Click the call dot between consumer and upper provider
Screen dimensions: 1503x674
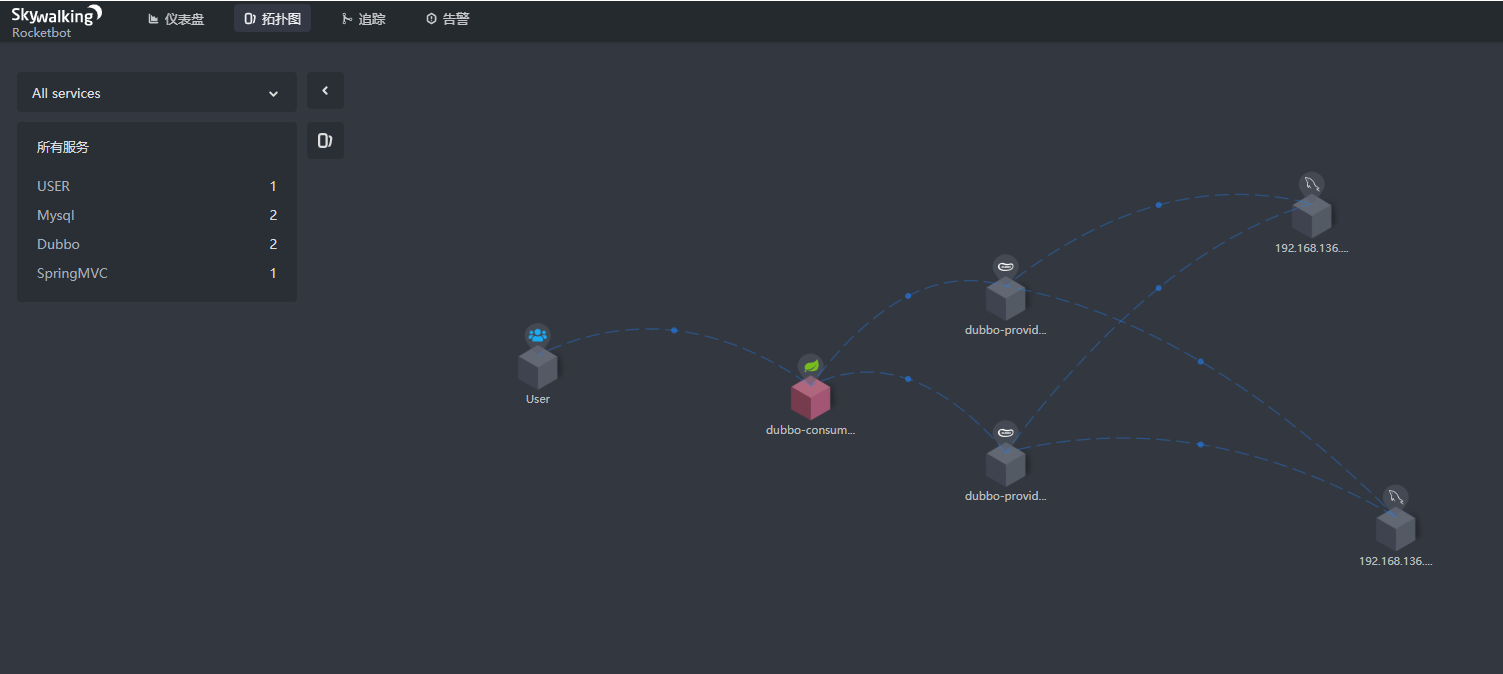pyautogui.click(x=908, y=296)
